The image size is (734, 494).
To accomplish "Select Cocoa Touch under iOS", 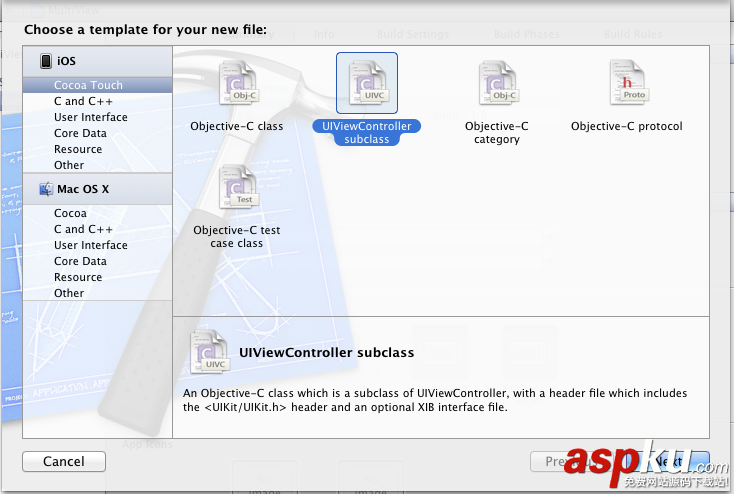I will pyautogui.click(x=97, y=85).
